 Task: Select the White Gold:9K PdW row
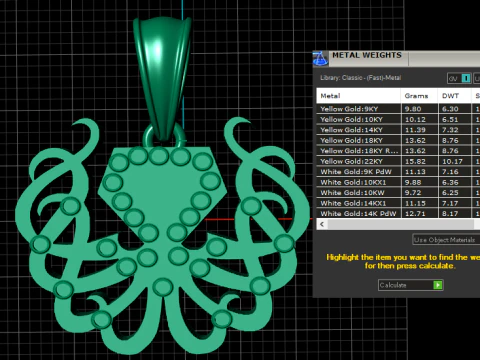[398, 172]
